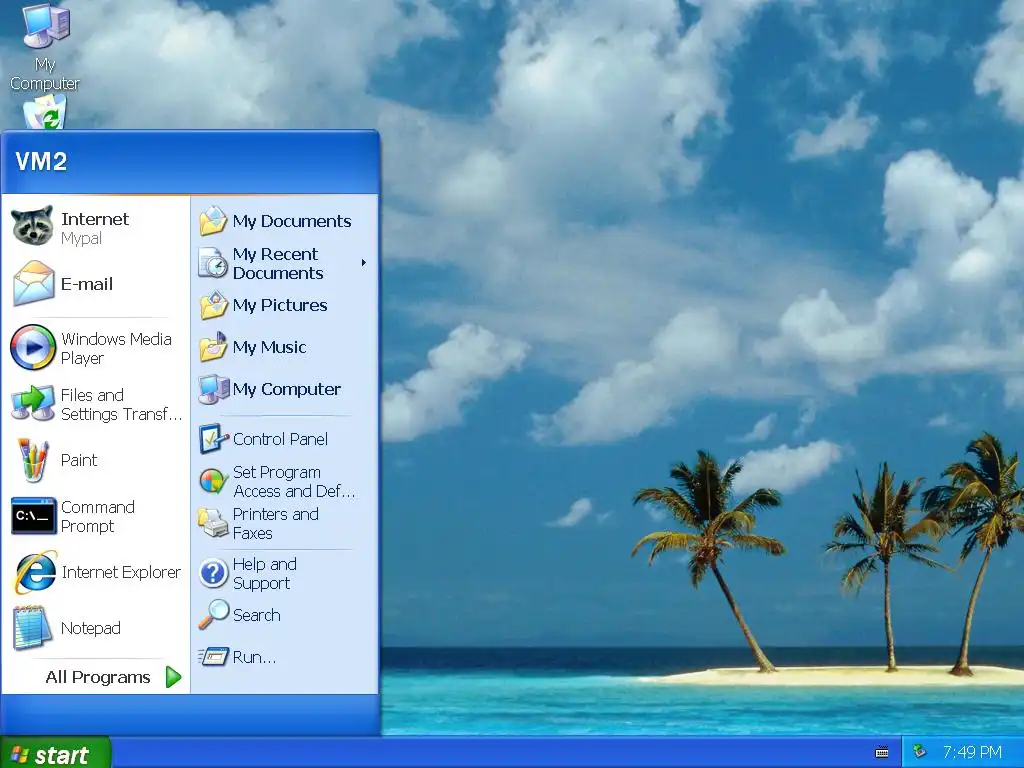Launch Windows Media Player icon
Image resolution: width=1024 pixels, height=768 pixels.
tap(33, 347)
